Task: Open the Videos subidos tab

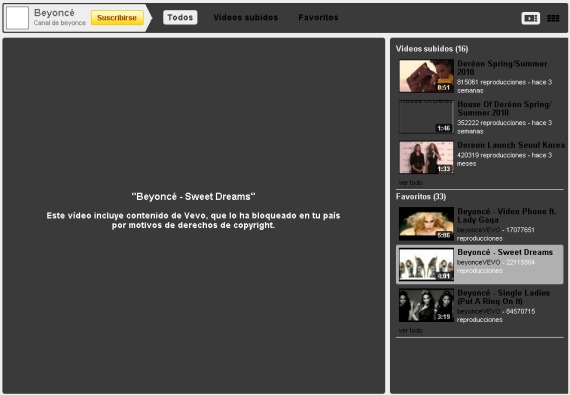Action: [245, 17]
